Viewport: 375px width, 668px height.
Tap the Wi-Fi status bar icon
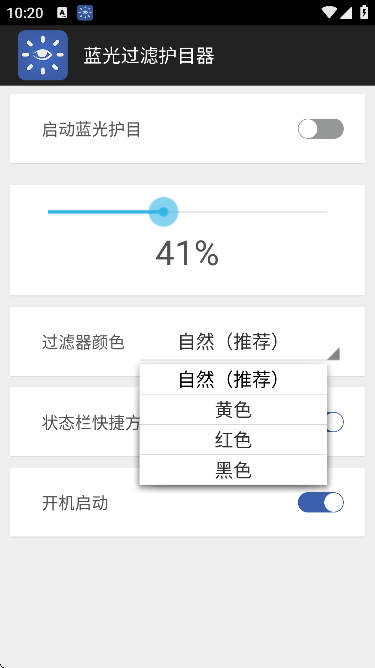329,13
